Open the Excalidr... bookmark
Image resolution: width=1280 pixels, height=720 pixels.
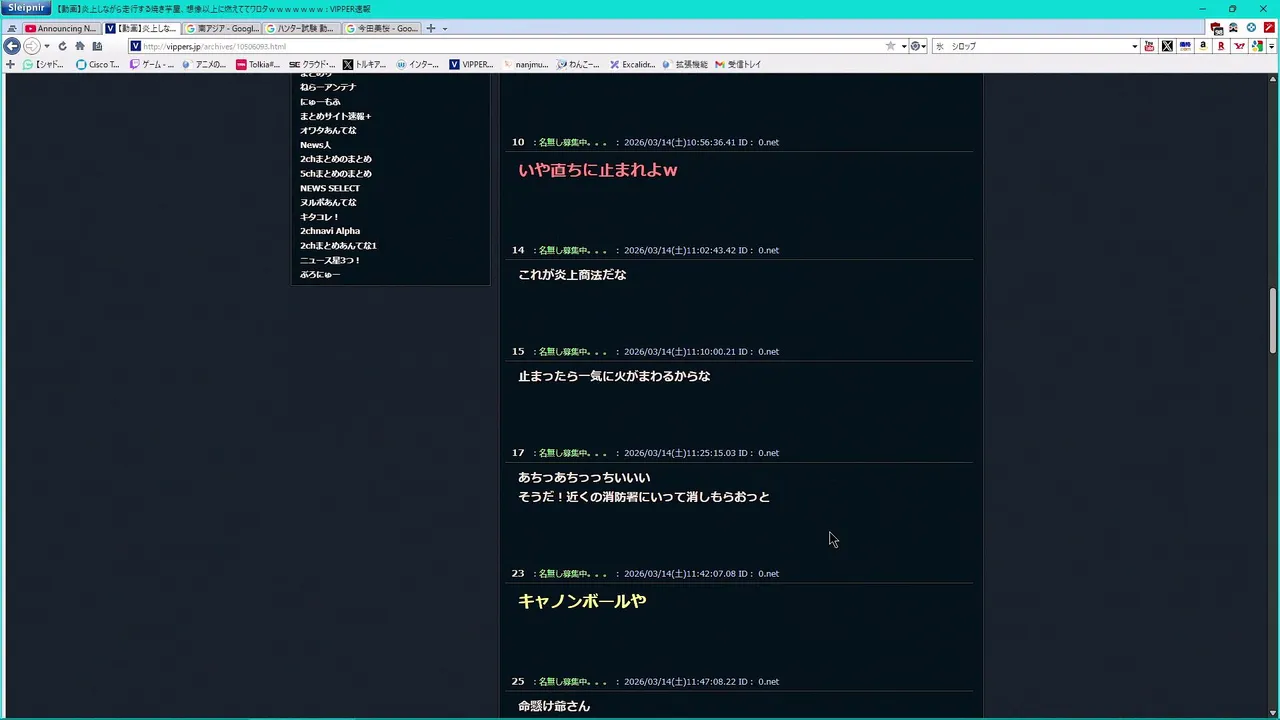632,64
